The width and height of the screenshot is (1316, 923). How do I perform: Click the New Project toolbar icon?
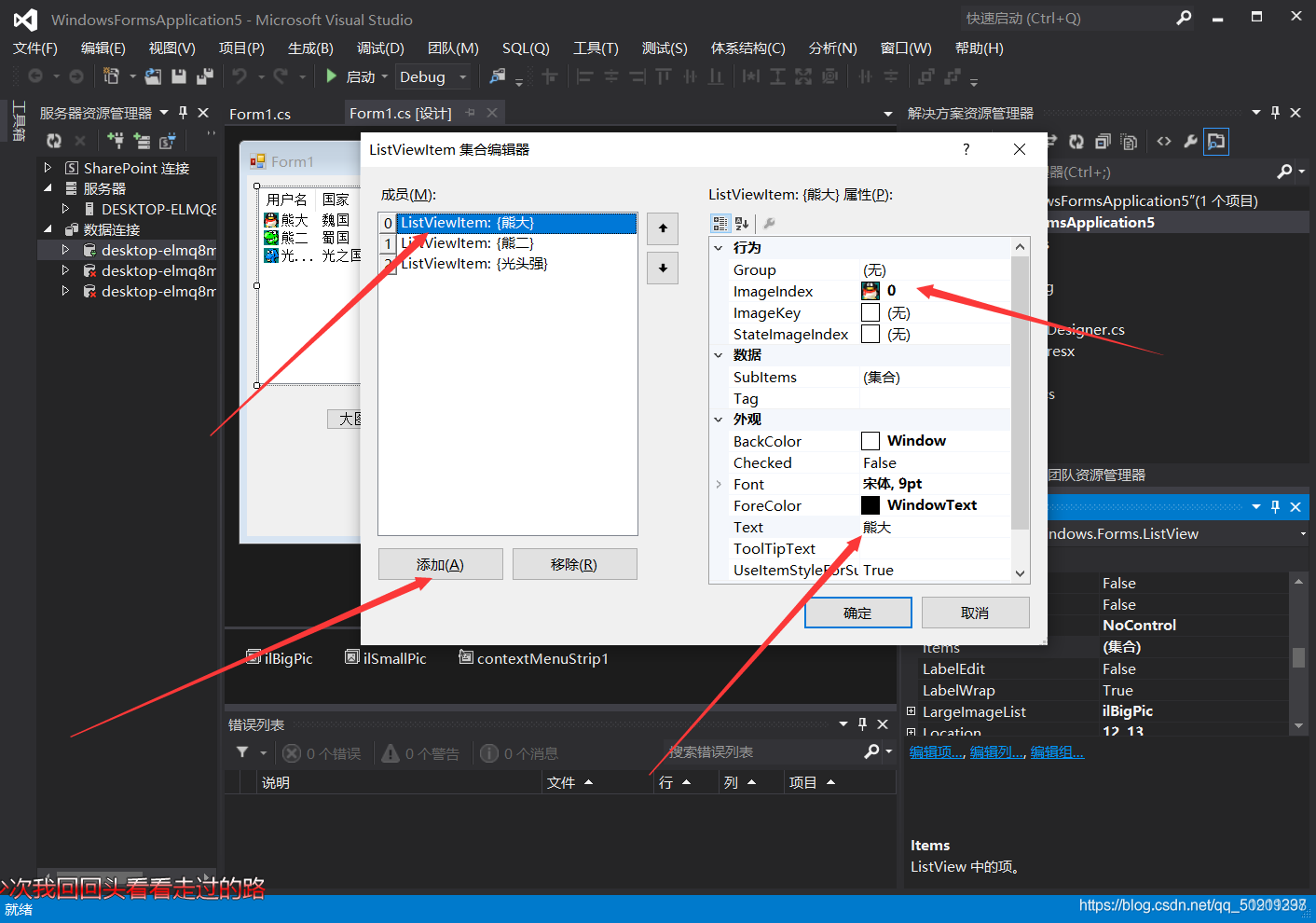pyautogui.click(x=112, y=76)
